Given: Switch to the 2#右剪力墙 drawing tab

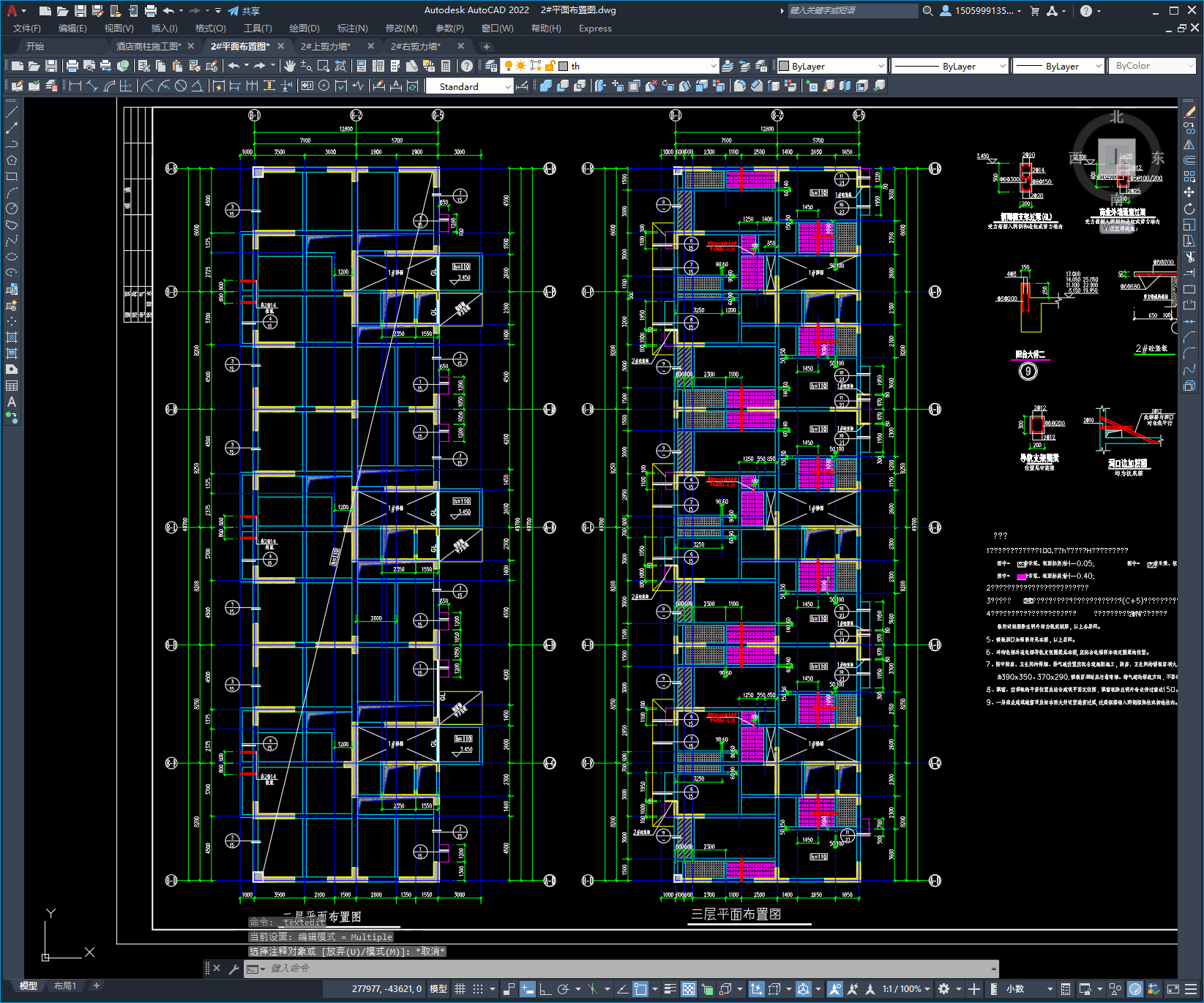Looking at the screenshot, I should pos(416,46).
